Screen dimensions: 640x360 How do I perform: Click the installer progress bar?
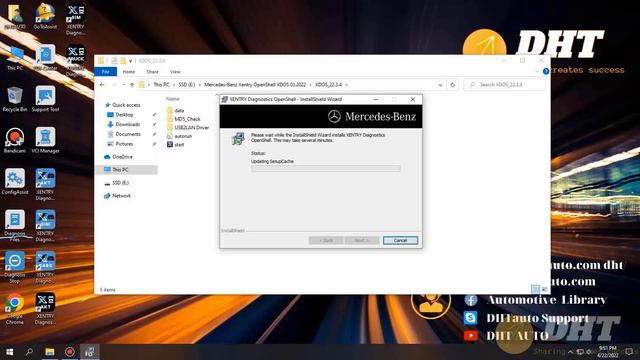[326, 169]
